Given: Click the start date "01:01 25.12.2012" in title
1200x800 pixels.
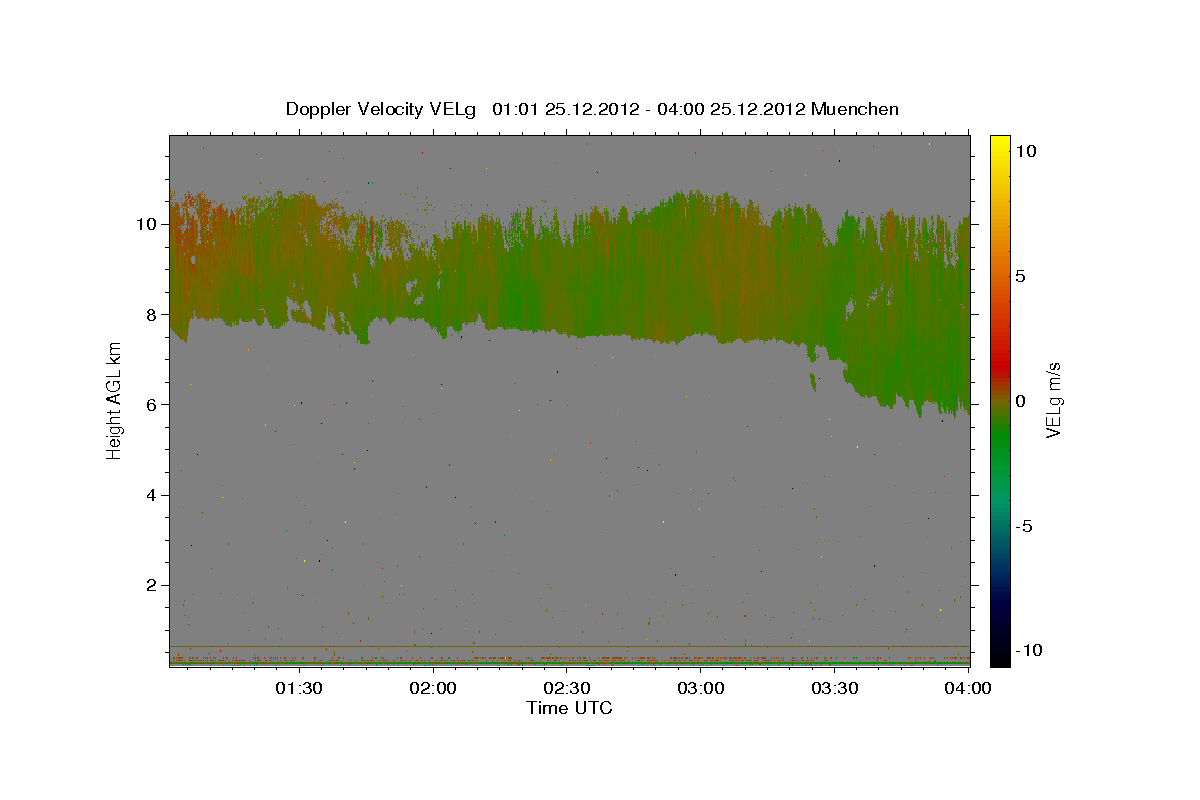Looking at the screenshot, I should point(564,109).
